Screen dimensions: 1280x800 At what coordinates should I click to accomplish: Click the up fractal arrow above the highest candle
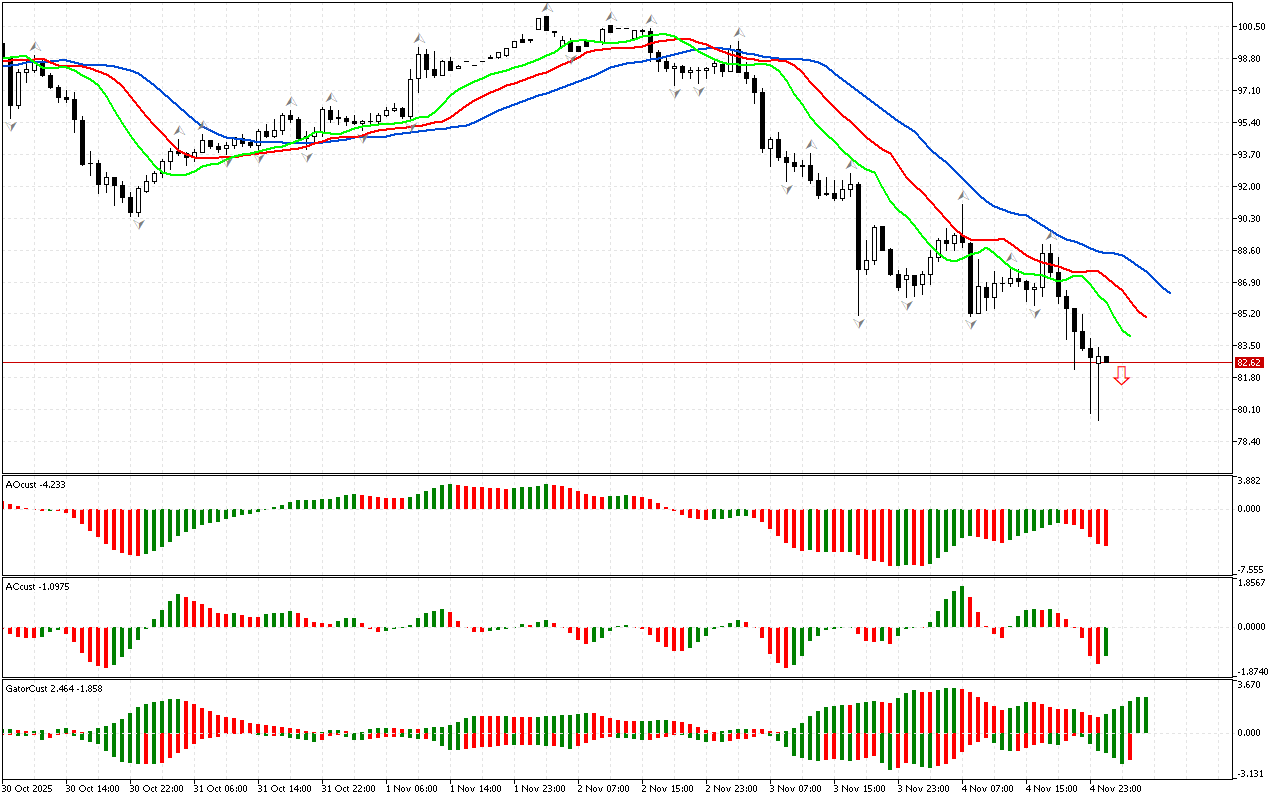(x=546, y=8)
